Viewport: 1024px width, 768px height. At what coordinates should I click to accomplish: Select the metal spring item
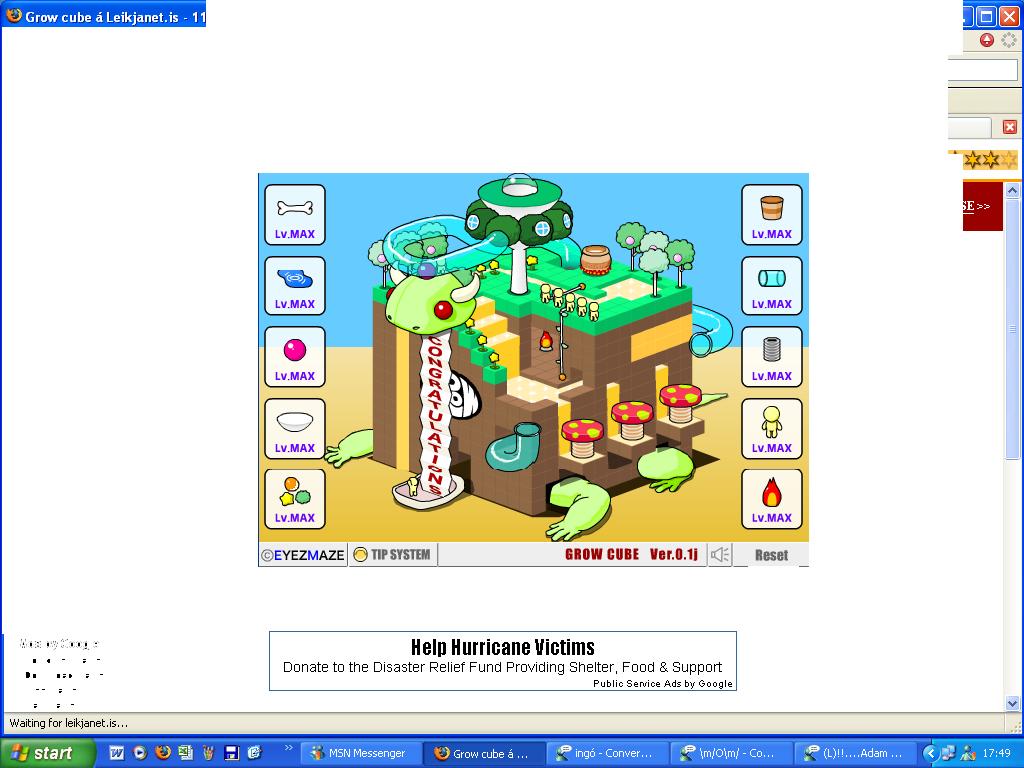pyautogui.click(x=771, y=357)
